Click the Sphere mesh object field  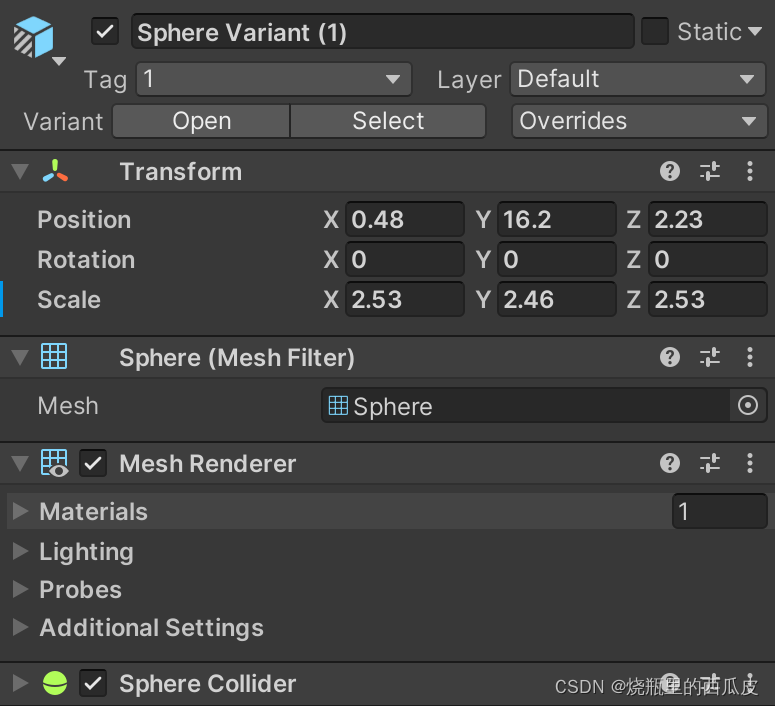click(x=526, y=406)
